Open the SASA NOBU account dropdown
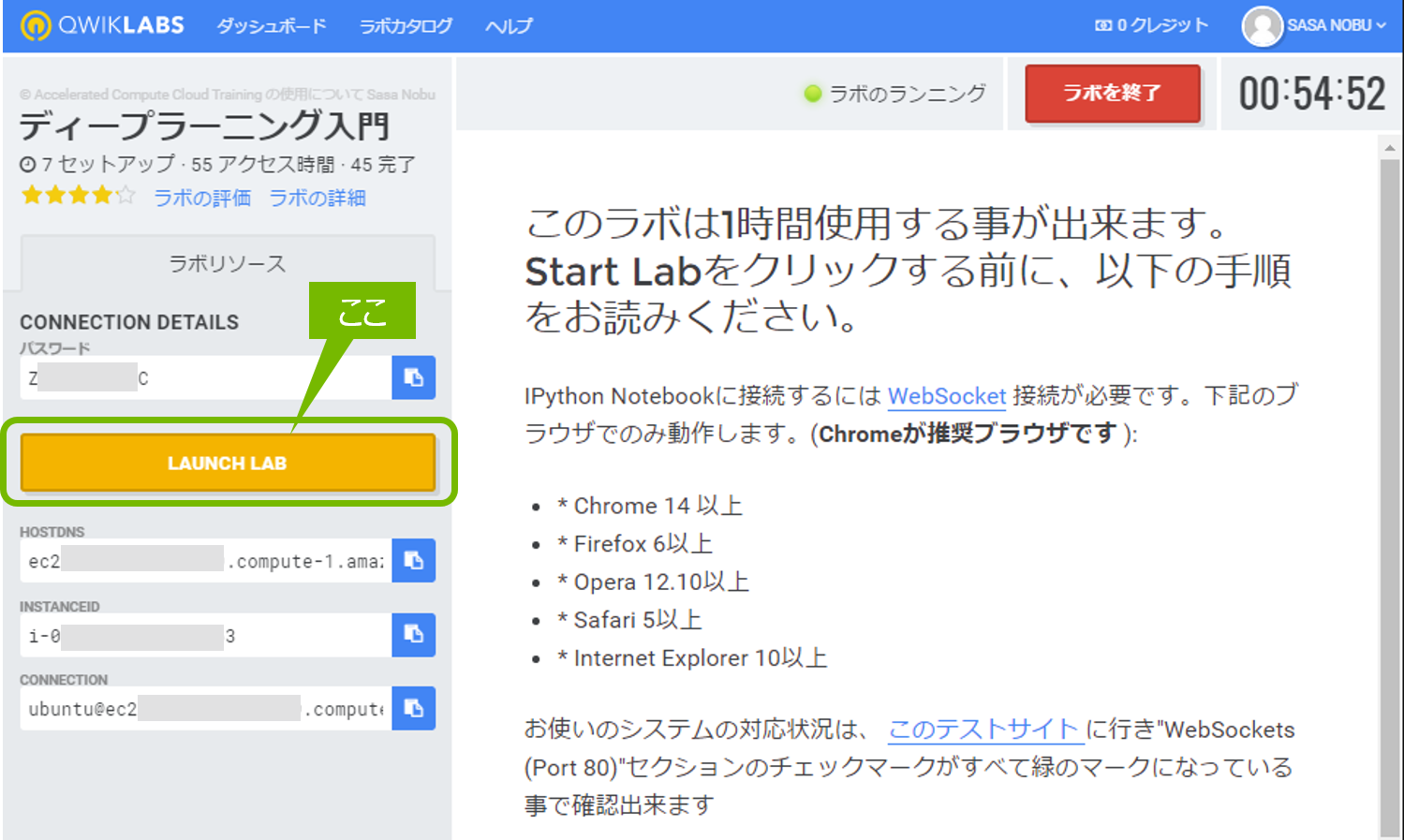 [x=1336, y=25]
